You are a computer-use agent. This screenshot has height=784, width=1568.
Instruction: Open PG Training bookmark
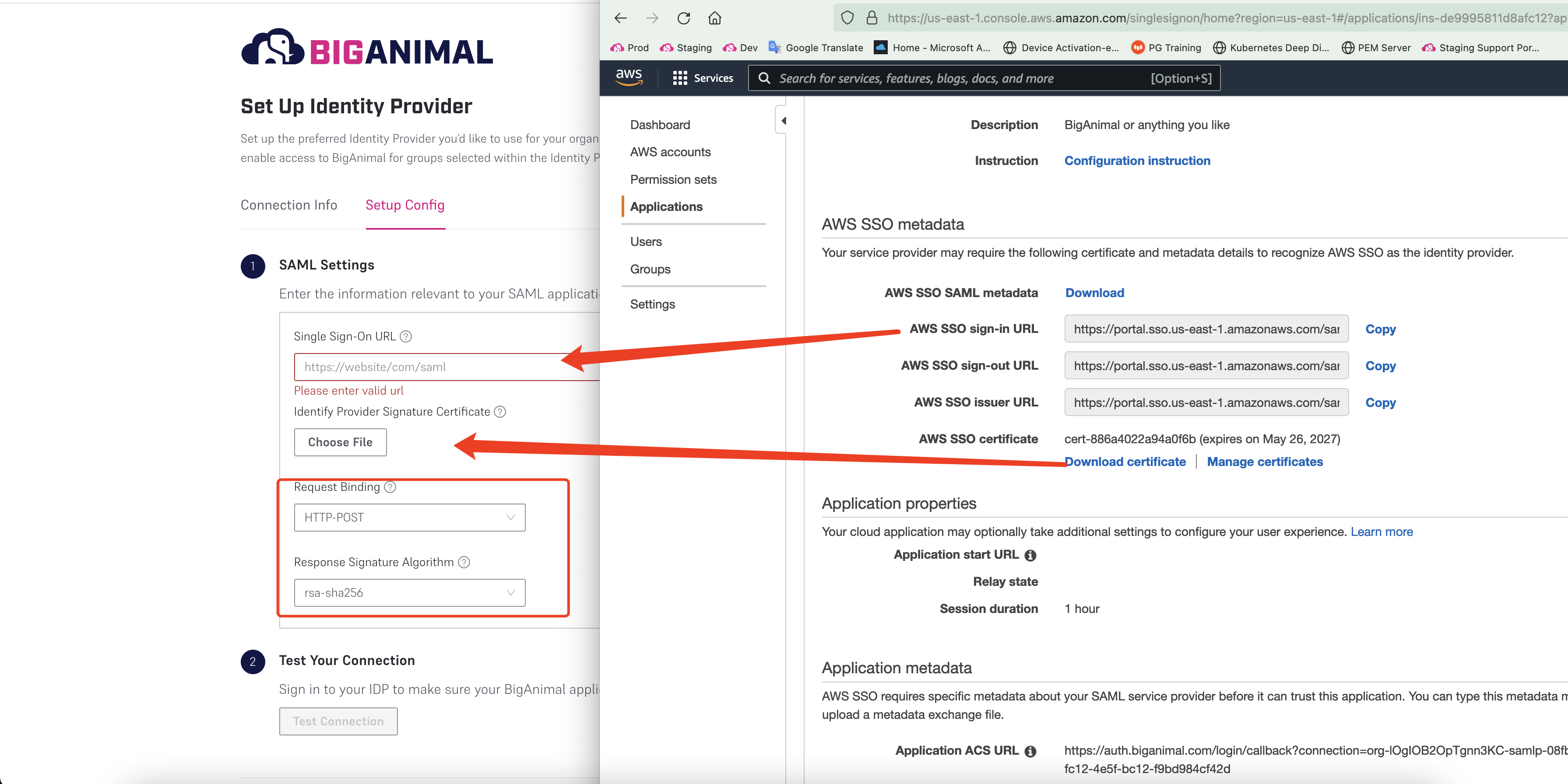(1166, 47)
